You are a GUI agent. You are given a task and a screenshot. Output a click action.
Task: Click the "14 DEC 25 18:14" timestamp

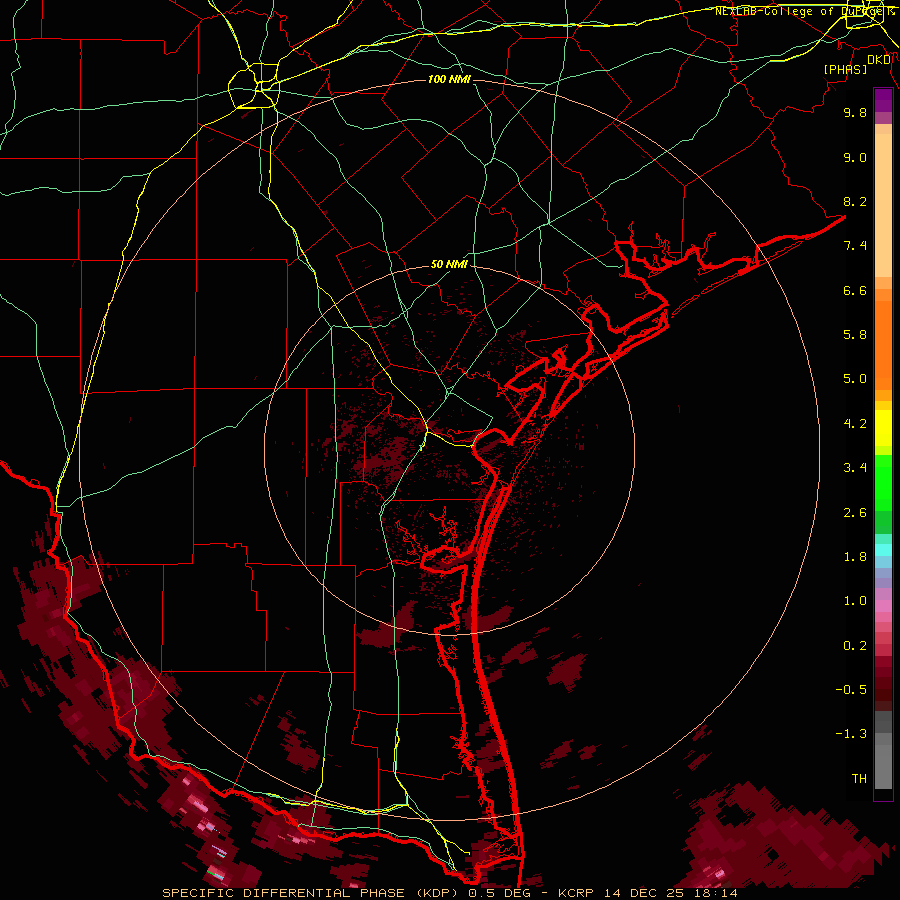(670, 893)
